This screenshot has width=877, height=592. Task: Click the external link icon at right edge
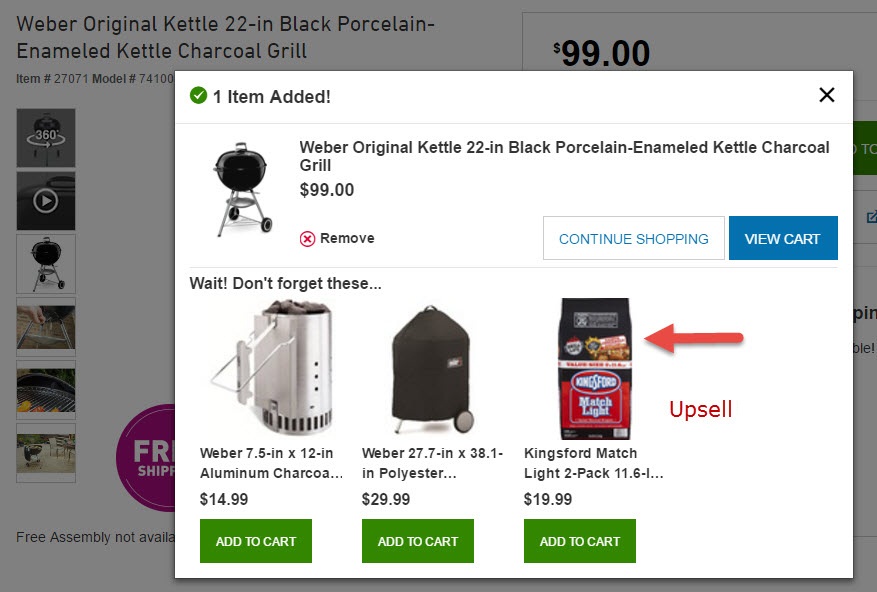click(x=871, y=217)
